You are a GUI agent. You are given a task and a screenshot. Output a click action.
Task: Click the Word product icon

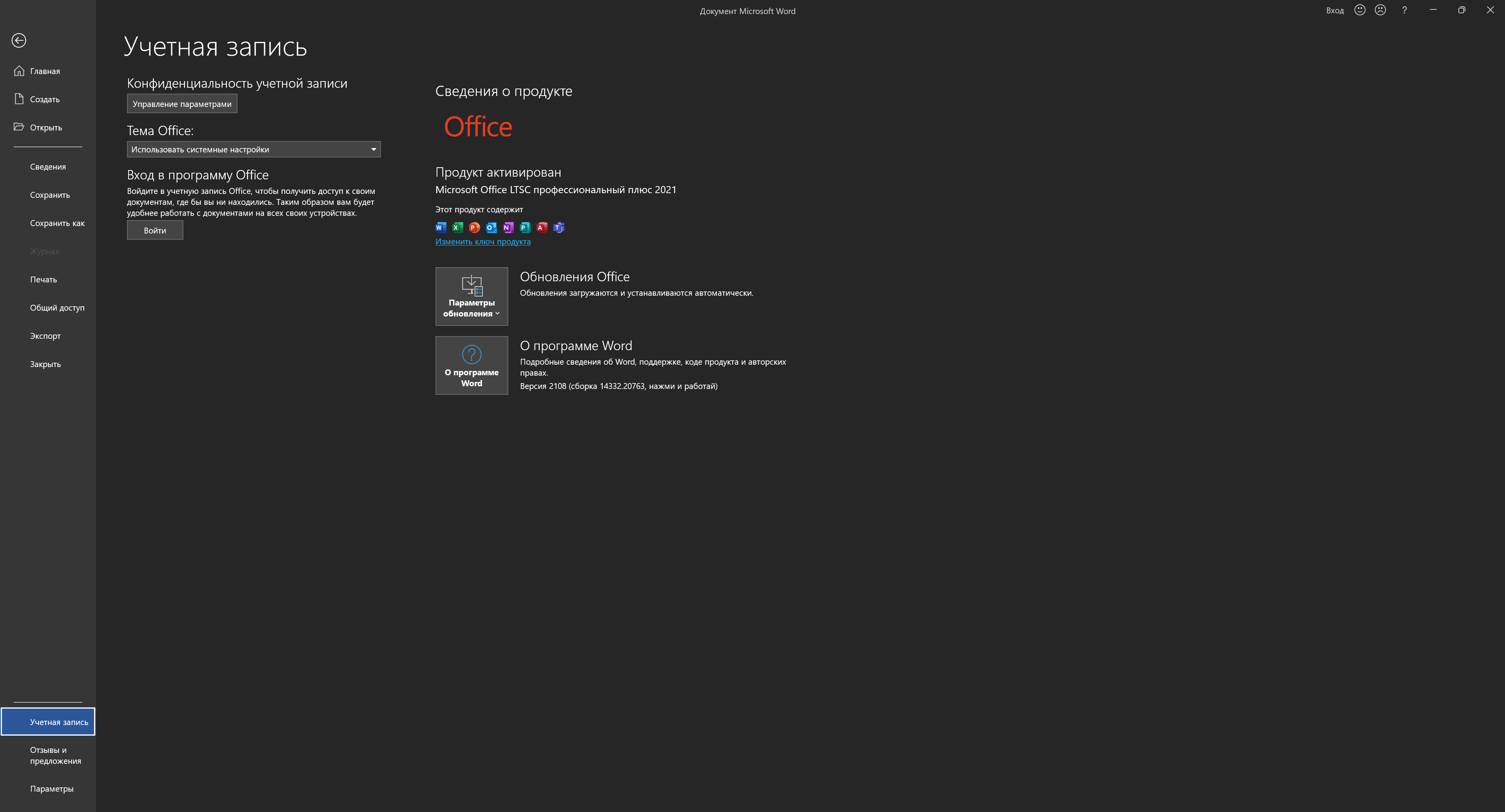pos(441,228)
